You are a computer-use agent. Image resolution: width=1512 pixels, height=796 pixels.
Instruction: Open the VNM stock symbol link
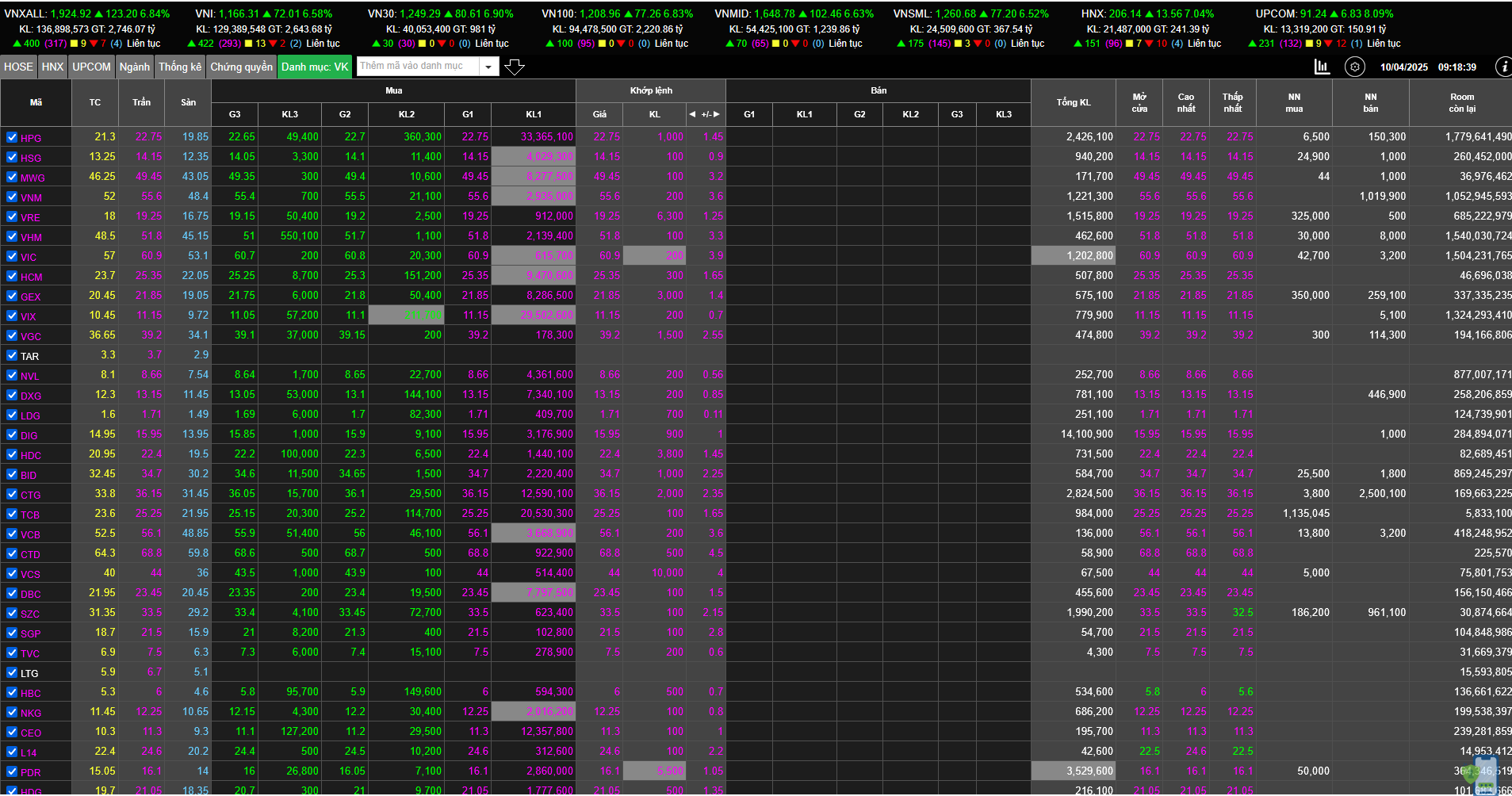[x=31, y=197]
